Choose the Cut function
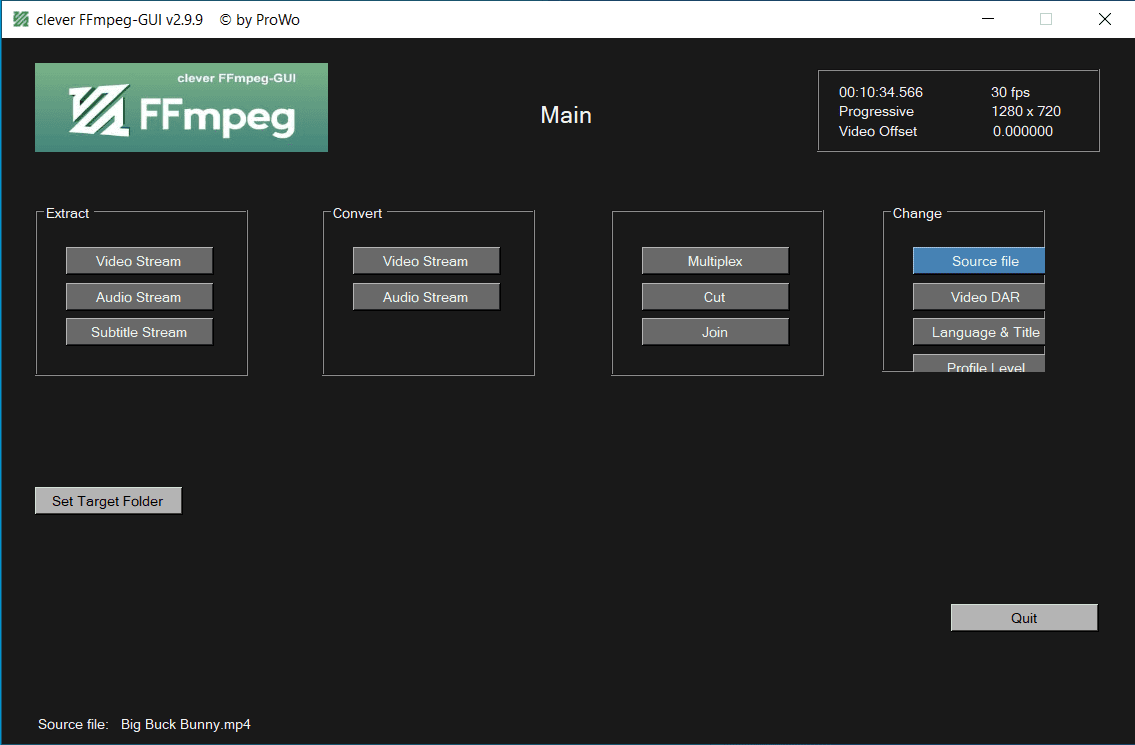The height and width of the screenshot is (745, 1135). click(715, 297)
